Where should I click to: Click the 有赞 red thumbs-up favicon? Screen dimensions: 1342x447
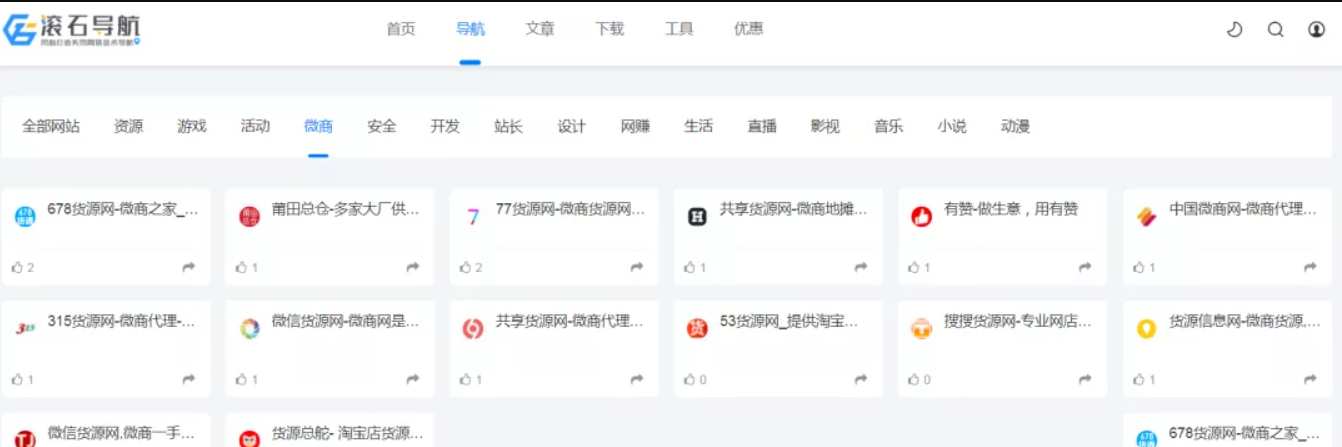coord(922,216)
